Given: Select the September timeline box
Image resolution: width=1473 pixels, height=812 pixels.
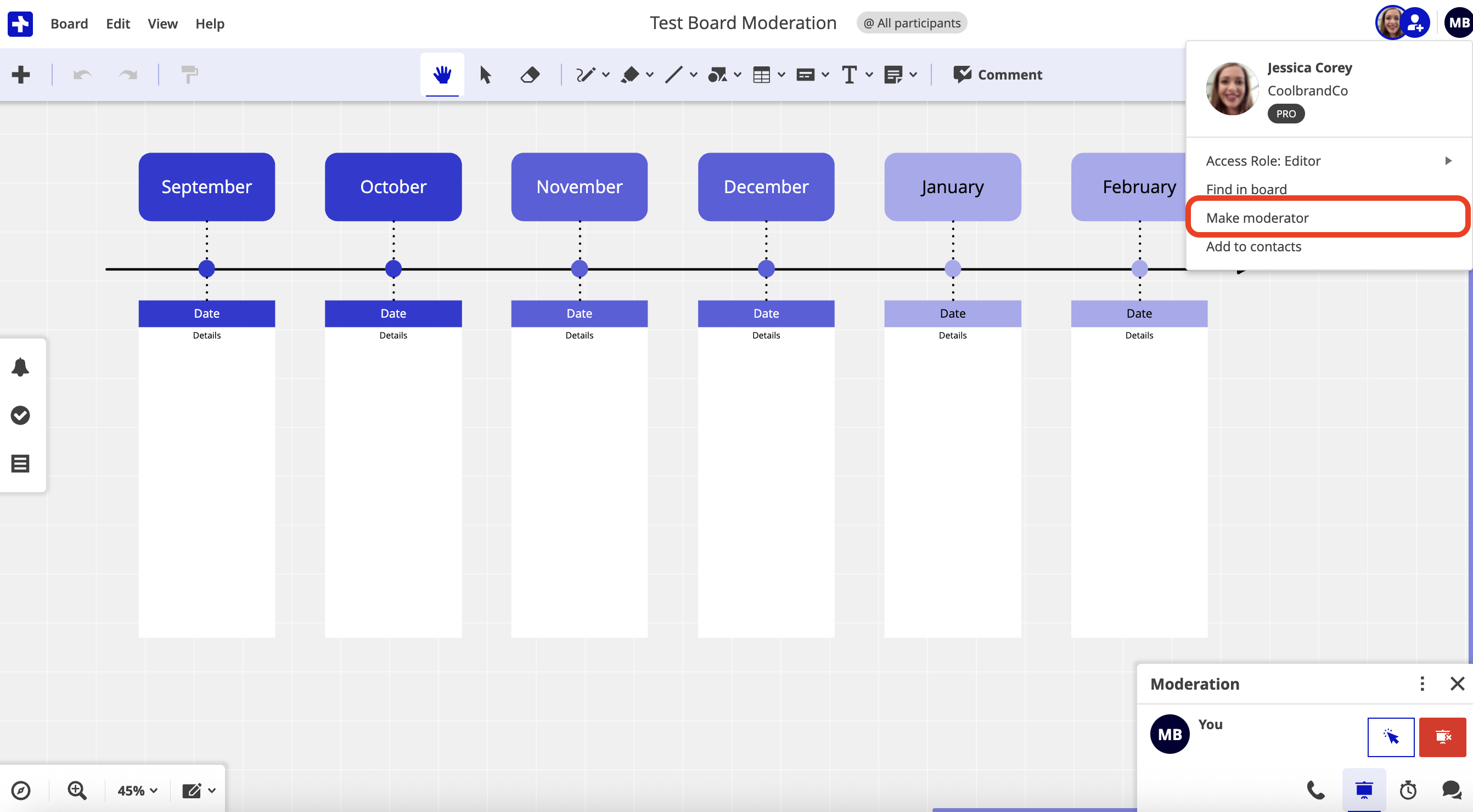Looking at the screenshot, I should 206,187.
